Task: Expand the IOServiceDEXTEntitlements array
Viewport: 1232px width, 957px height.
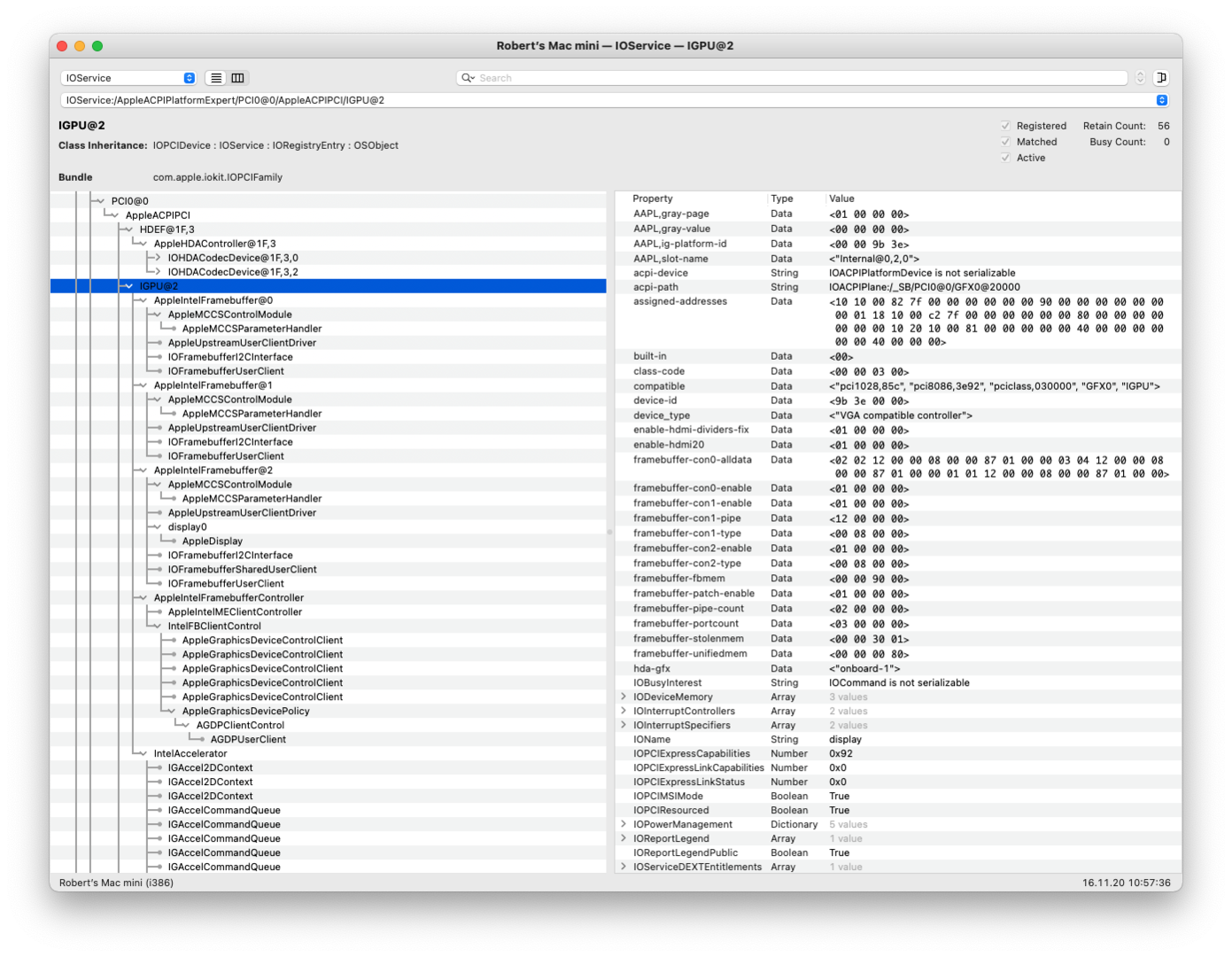Action: pos(624,868)
